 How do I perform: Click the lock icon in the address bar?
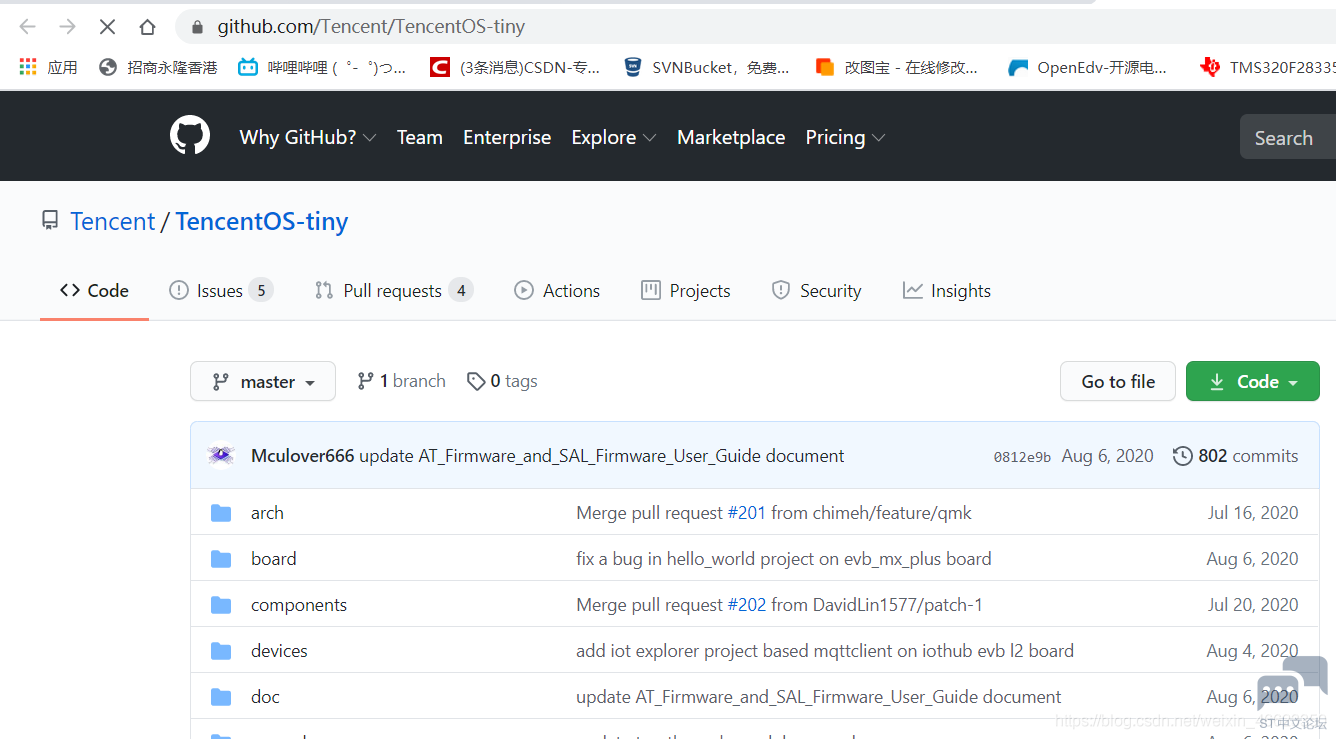(197, 27)
